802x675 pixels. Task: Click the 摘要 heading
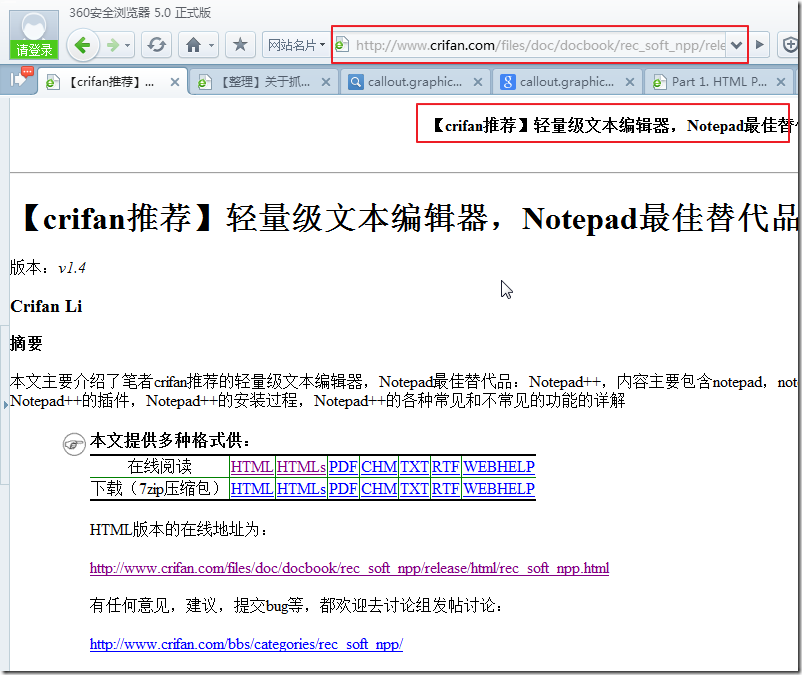tap(26, 344)
